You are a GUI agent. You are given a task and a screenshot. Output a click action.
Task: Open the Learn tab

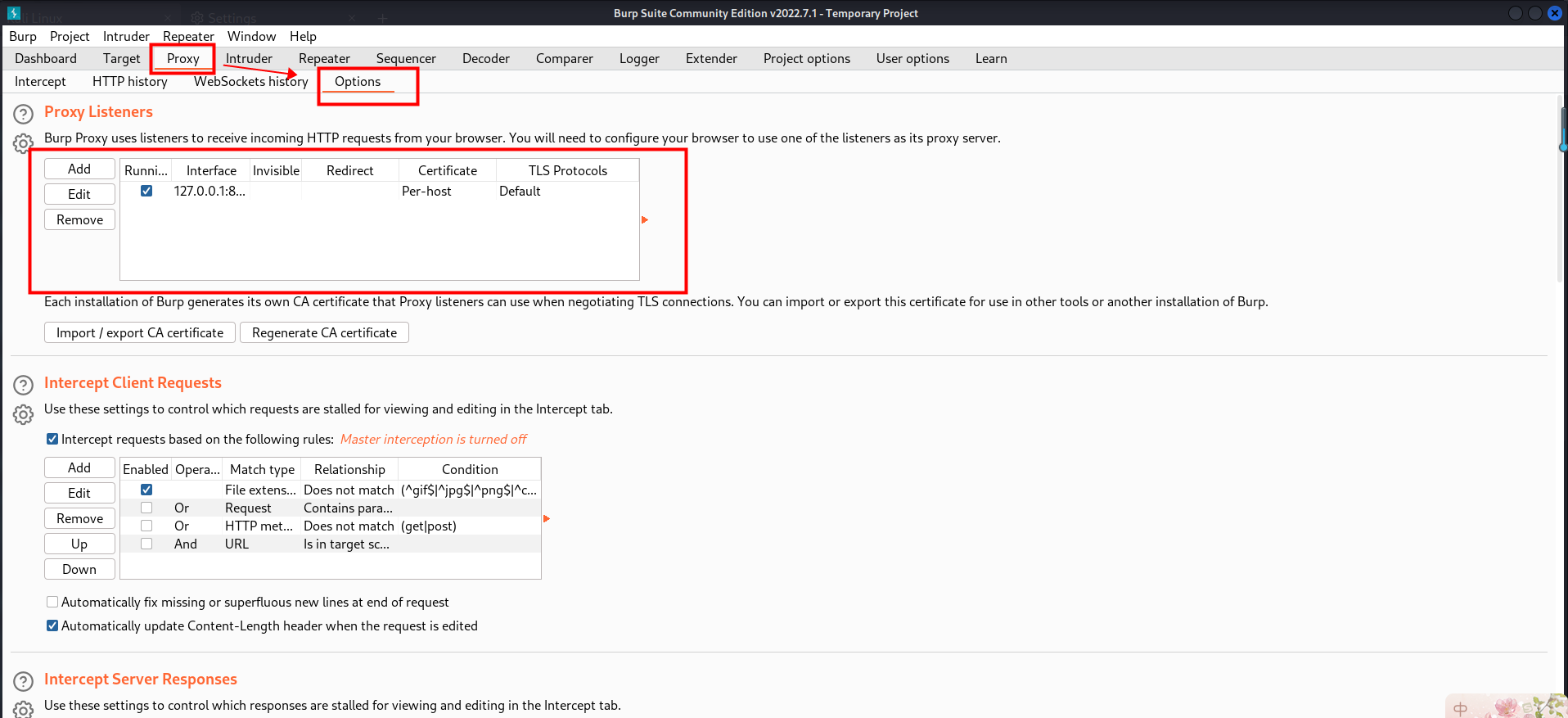[x=991, y=58]
